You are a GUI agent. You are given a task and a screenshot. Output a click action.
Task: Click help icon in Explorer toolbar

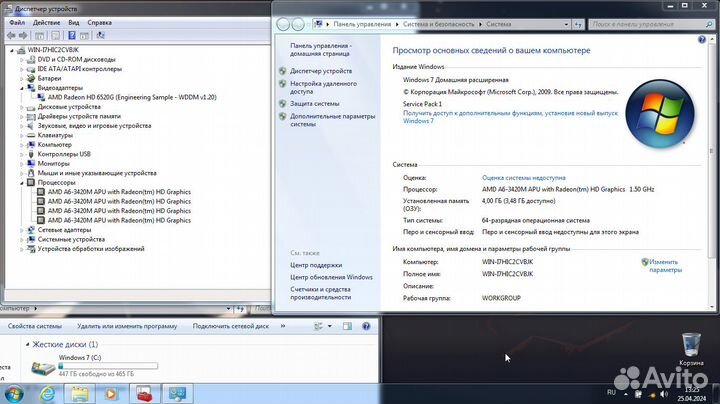click(x=366, y=326)
